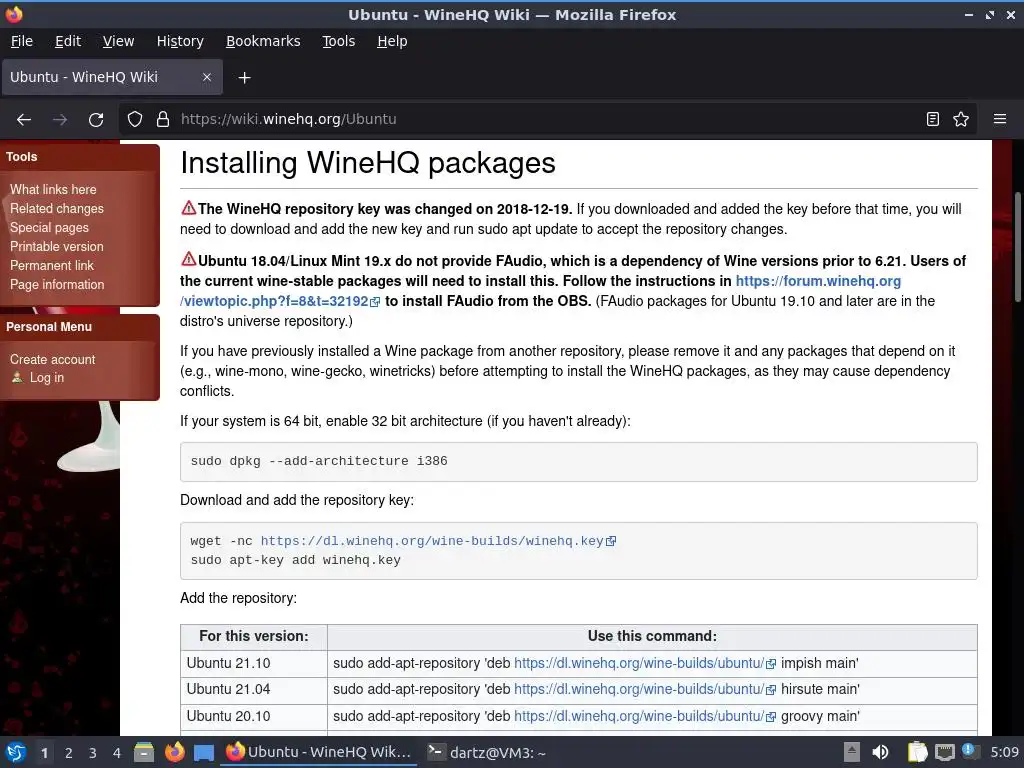Open the tracking protection shield icon
This screenshot has width=1024, height=768.
click(x=135, y=119)
